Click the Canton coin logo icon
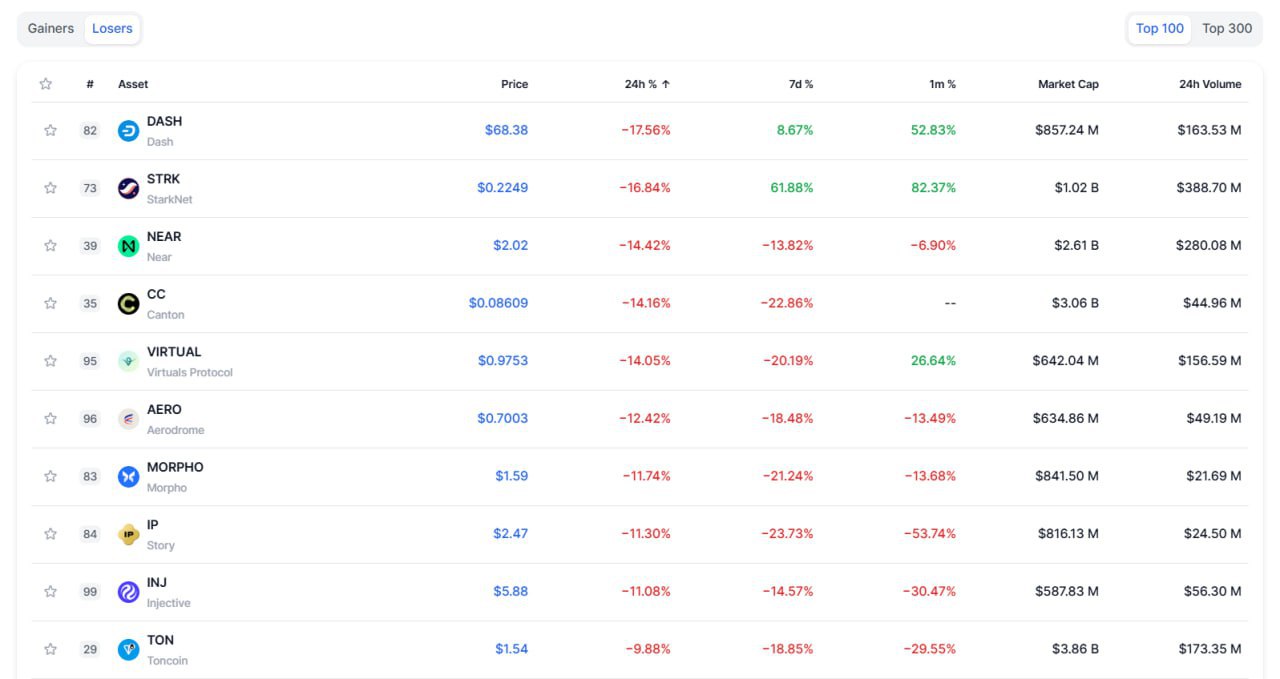1280x679 pixels. [128, 304]
